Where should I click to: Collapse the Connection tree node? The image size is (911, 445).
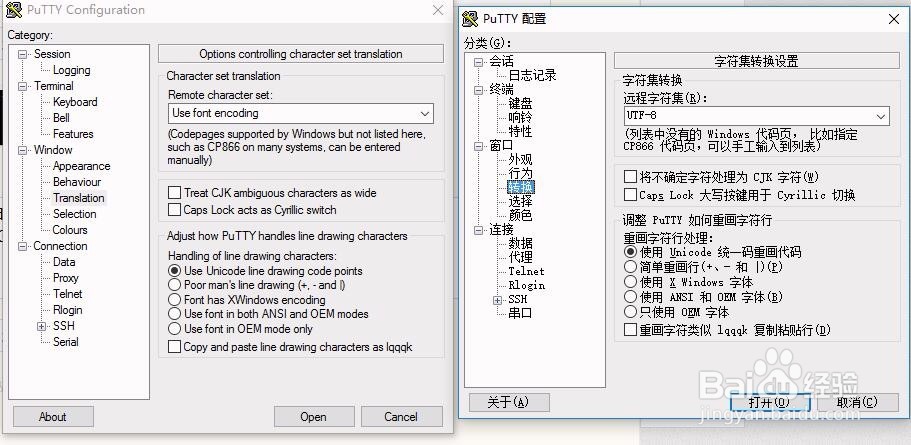point(23,246)
